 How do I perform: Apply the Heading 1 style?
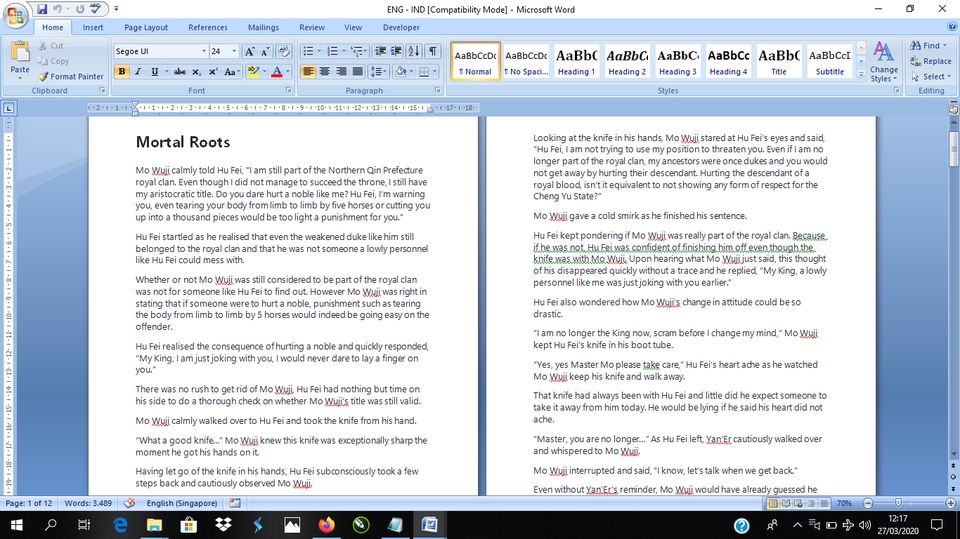click(x=576, y=61)
